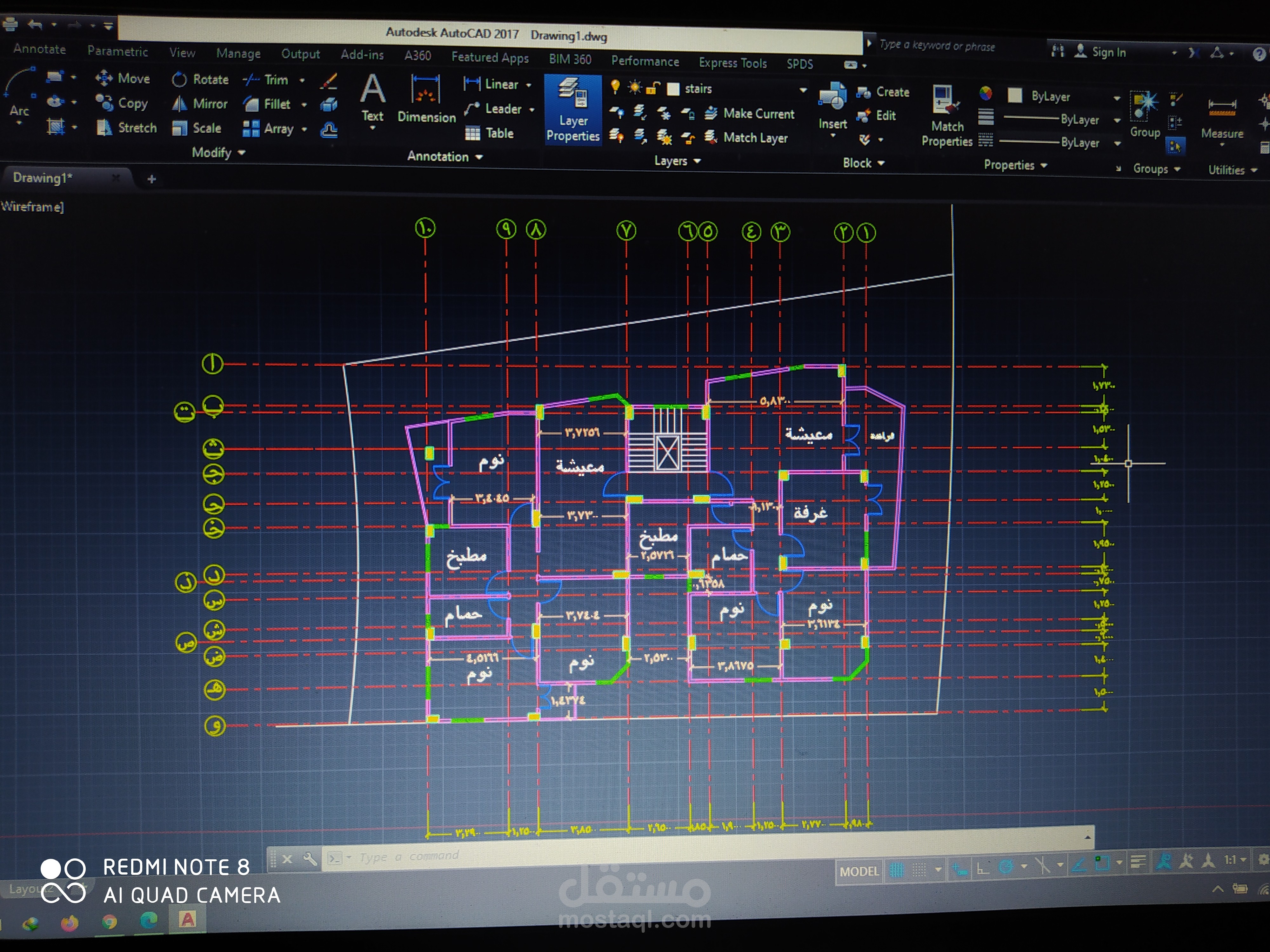Screen dimensions: 1270x952
Task: Expand the Block panel
Action: point(864,163)
